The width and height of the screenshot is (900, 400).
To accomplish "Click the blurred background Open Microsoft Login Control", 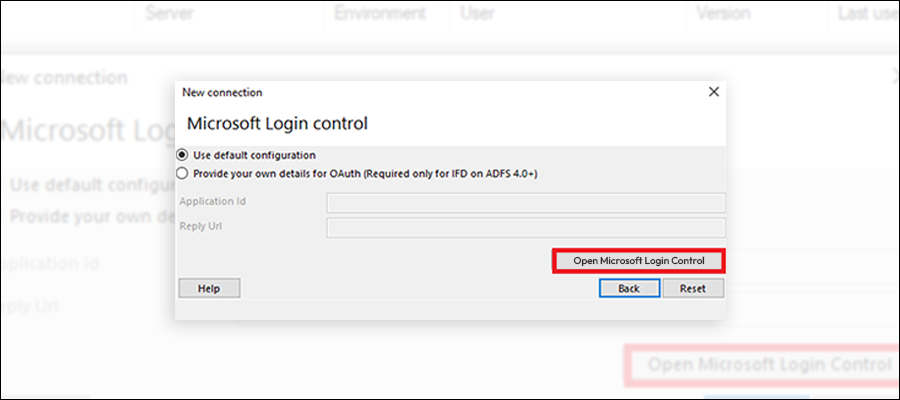I will (769, 364).
